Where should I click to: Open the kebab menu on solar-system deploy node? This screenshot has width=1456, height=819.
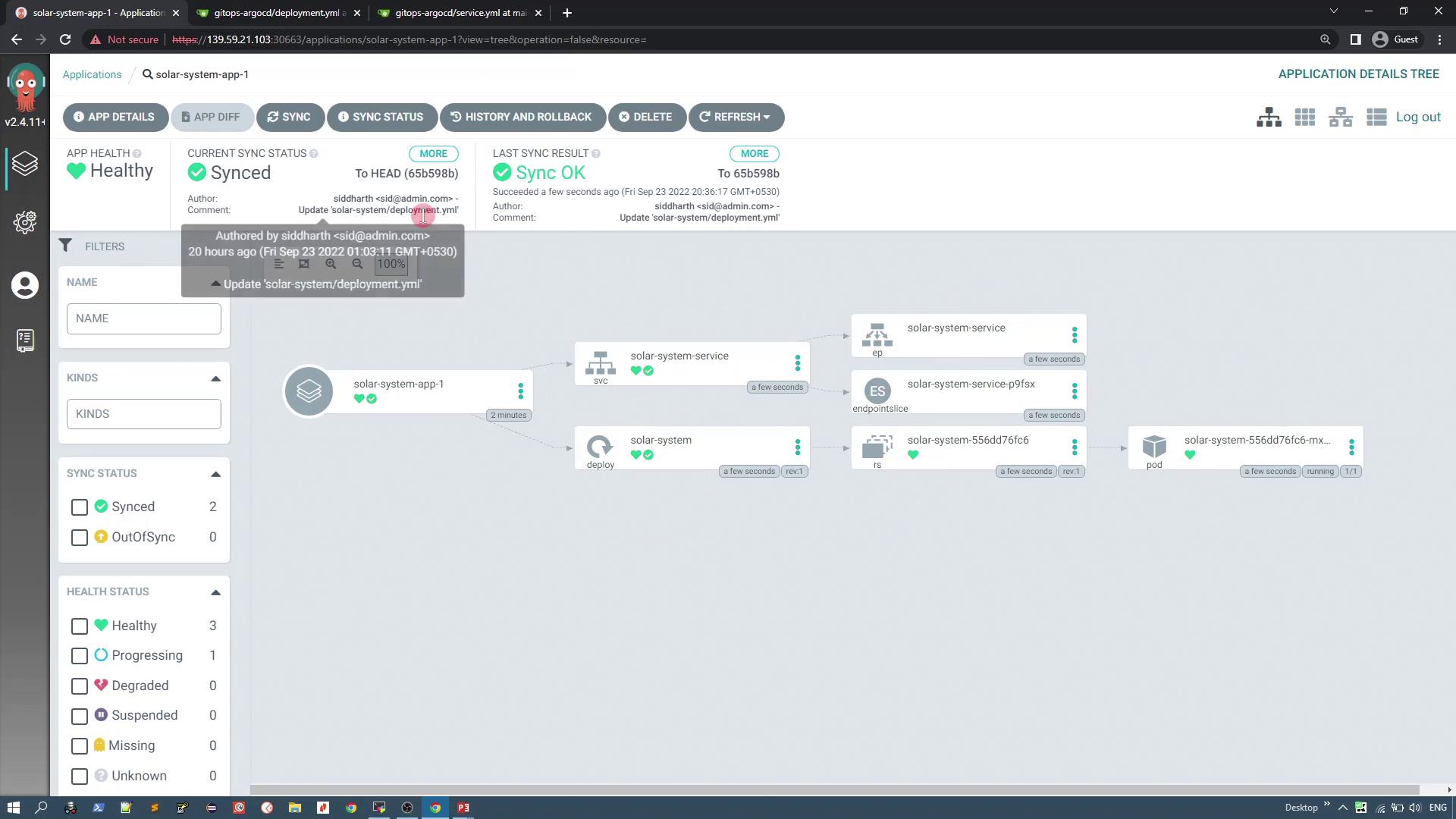[797, 447]
